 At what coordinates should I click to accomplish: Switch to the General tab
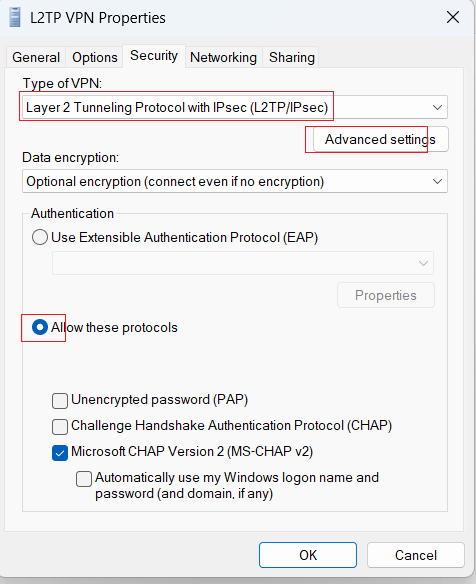(36, 57)
